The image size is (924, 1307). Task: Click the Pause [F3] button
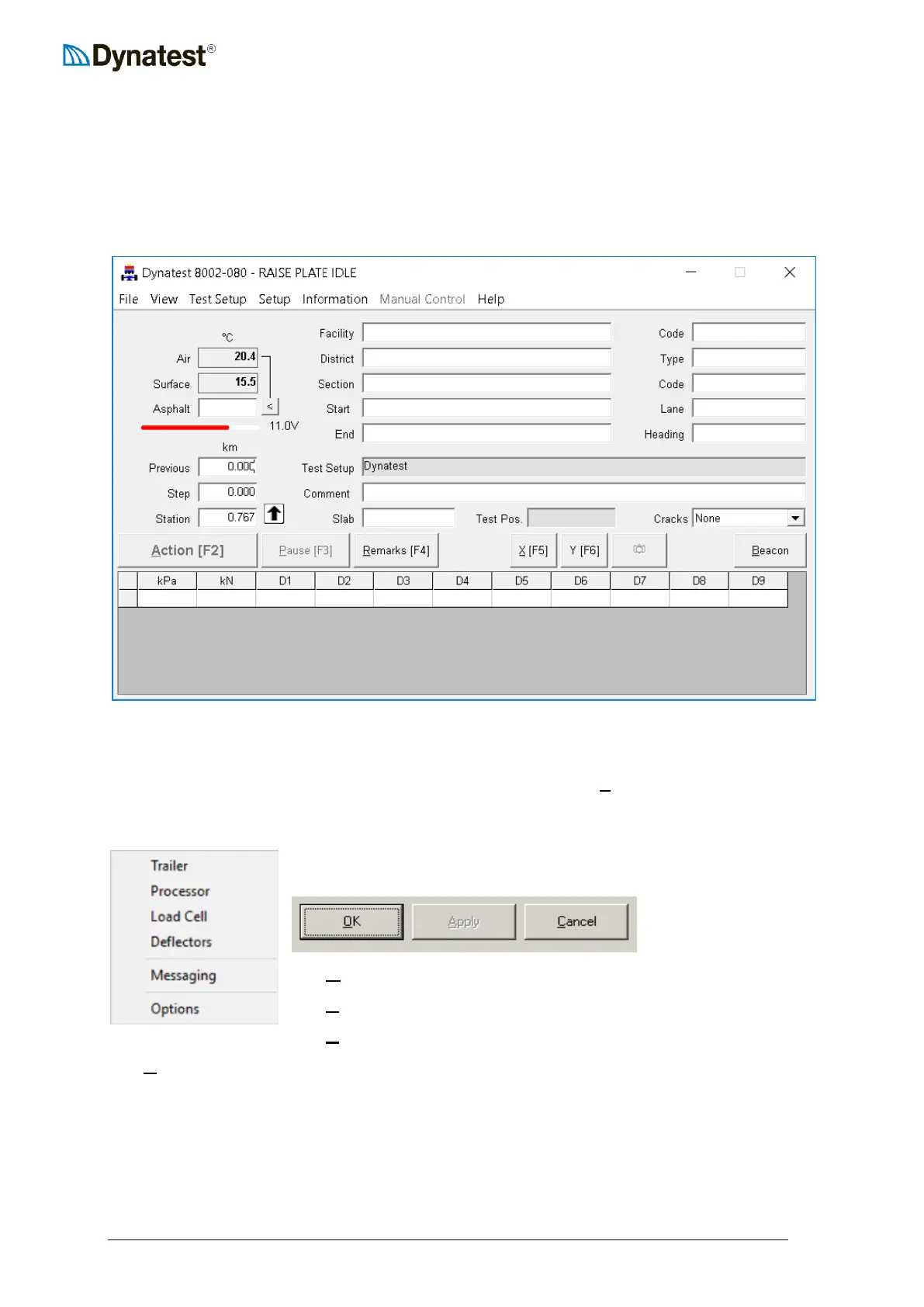pyautogui.click(x=306, y=550)
